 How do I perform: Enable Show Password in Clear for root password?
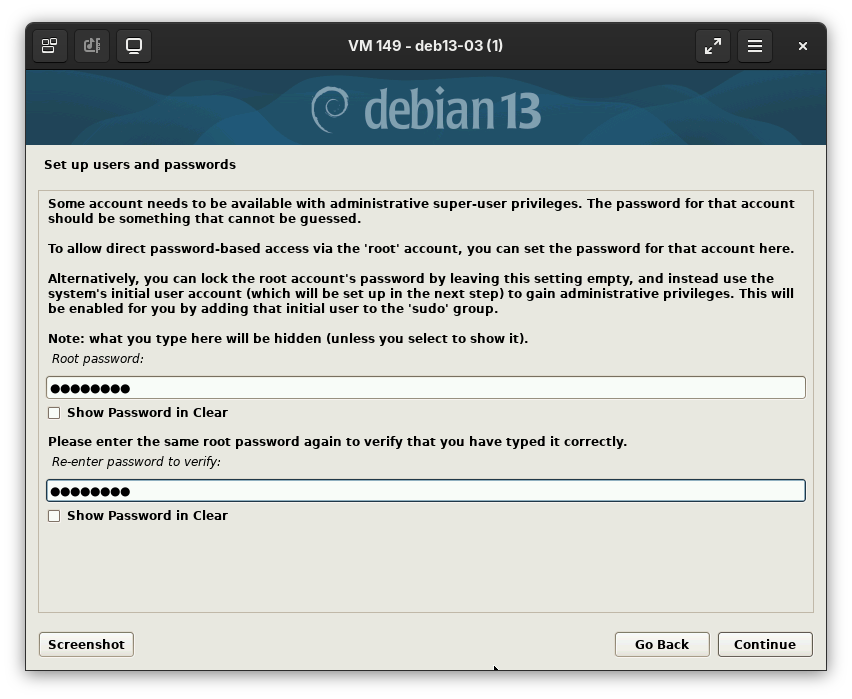54,413
